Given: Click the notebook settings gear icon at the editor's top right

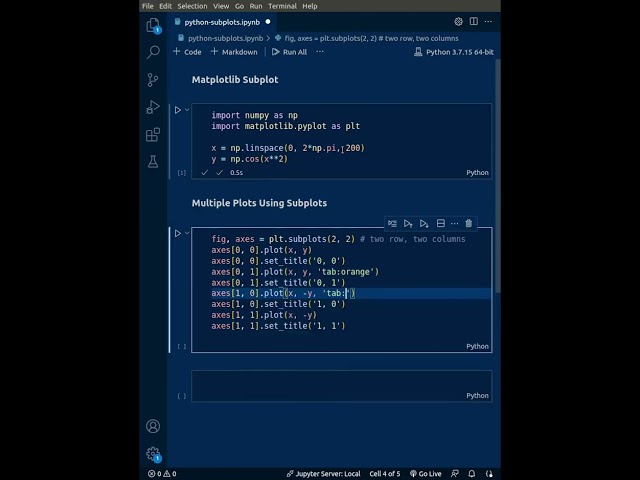Looking at the screenshot, I should tap(458, 22).
